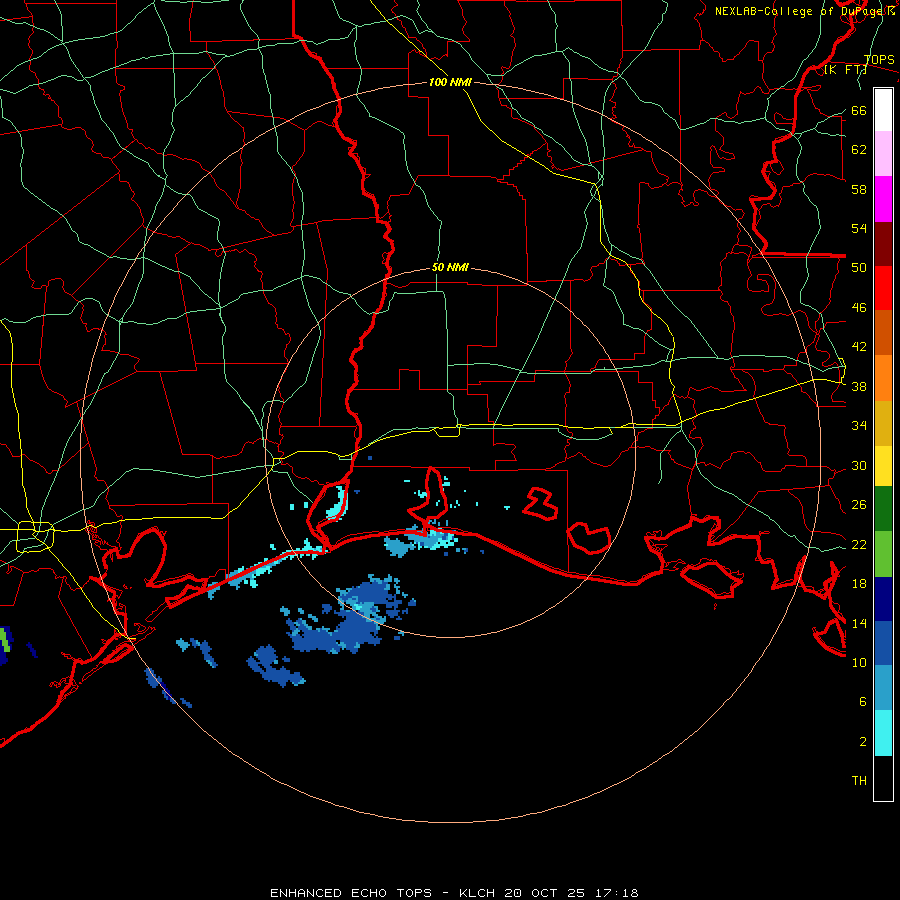Click legend value "62"

(859, 150)
